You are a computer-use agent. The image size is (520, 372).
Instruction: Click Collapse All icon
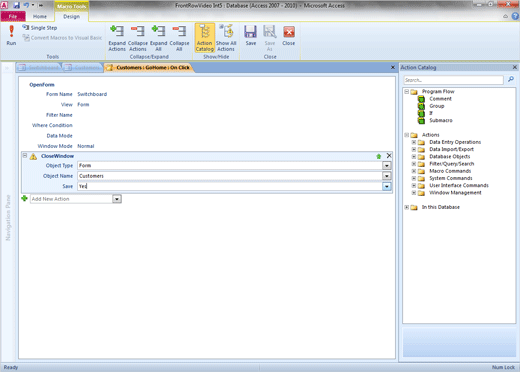click(179, 38)
